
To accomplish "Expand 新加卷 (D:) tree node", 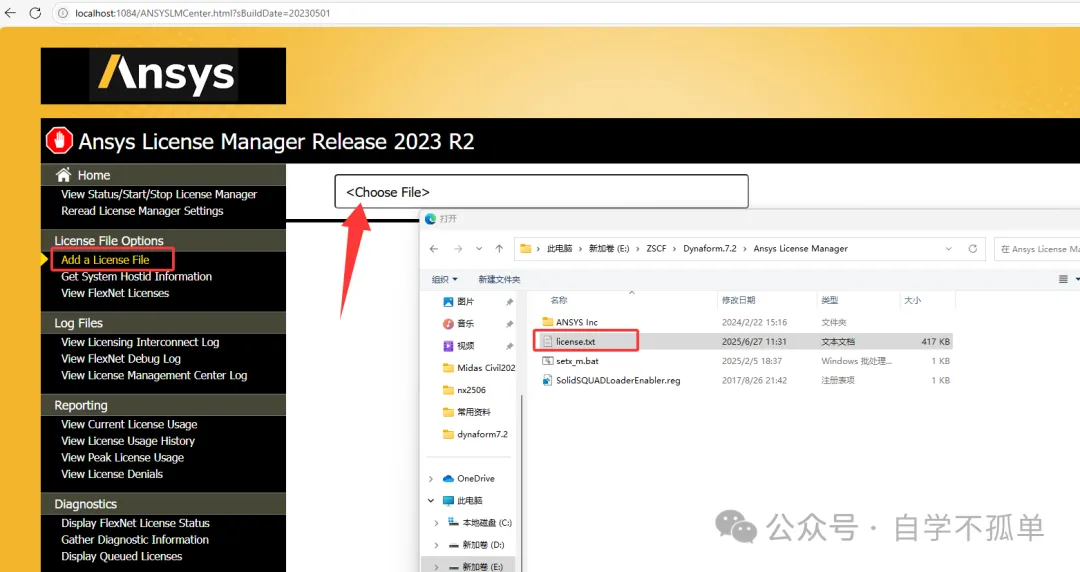I will point(437,545).
